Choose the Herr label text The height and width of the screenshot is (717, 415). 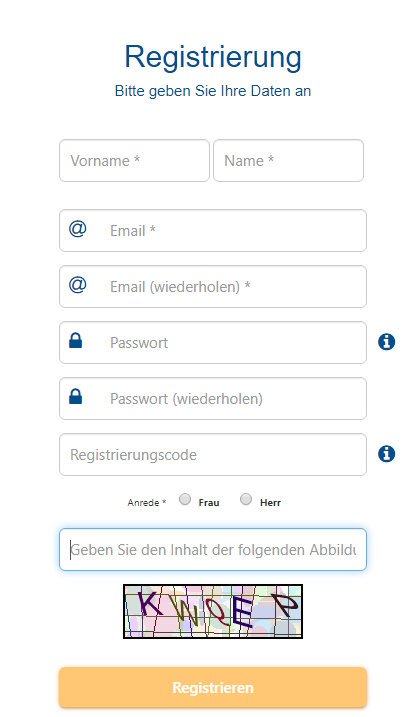coord(270,503)
